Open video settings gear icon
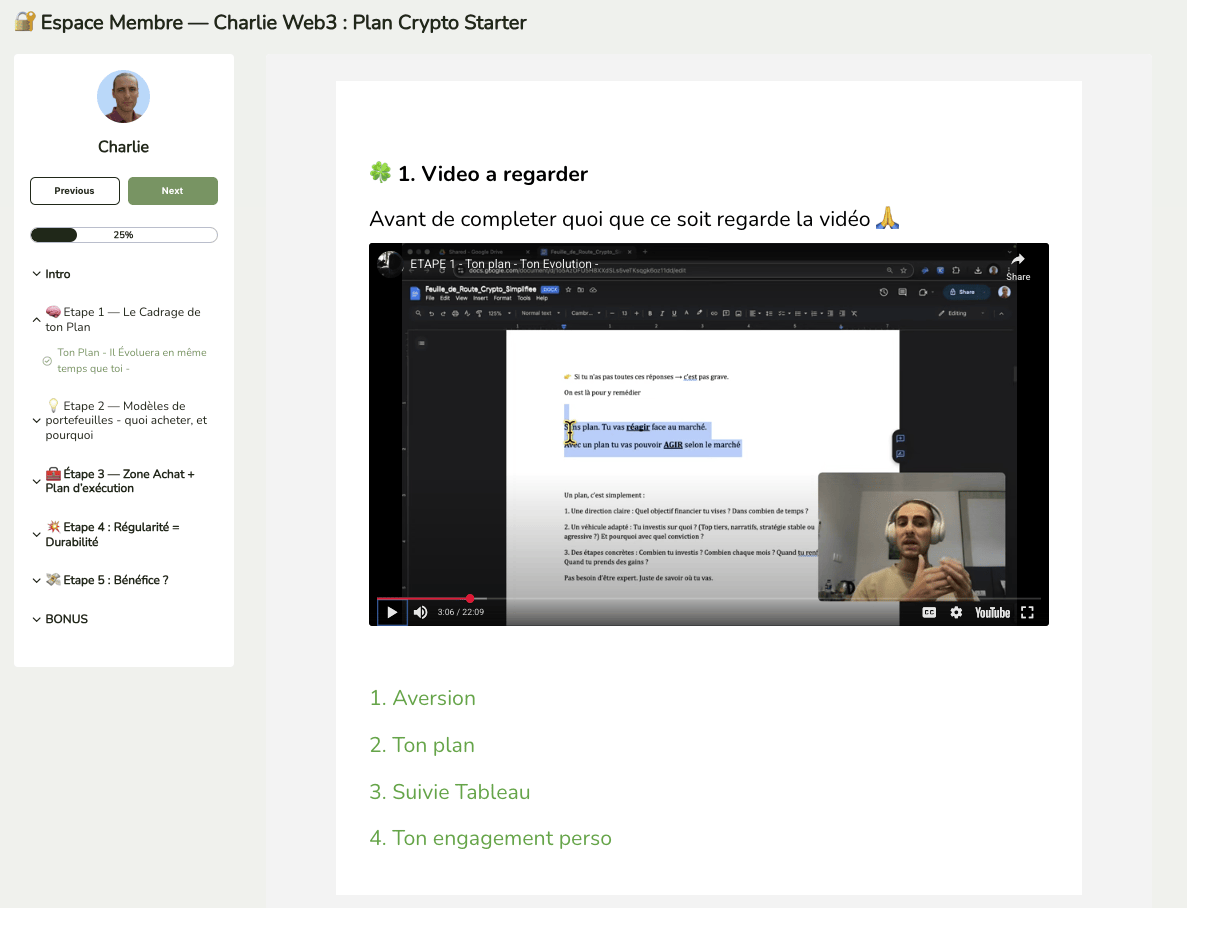This screenshot has width=1212, height=925. (x=956, y=612)
